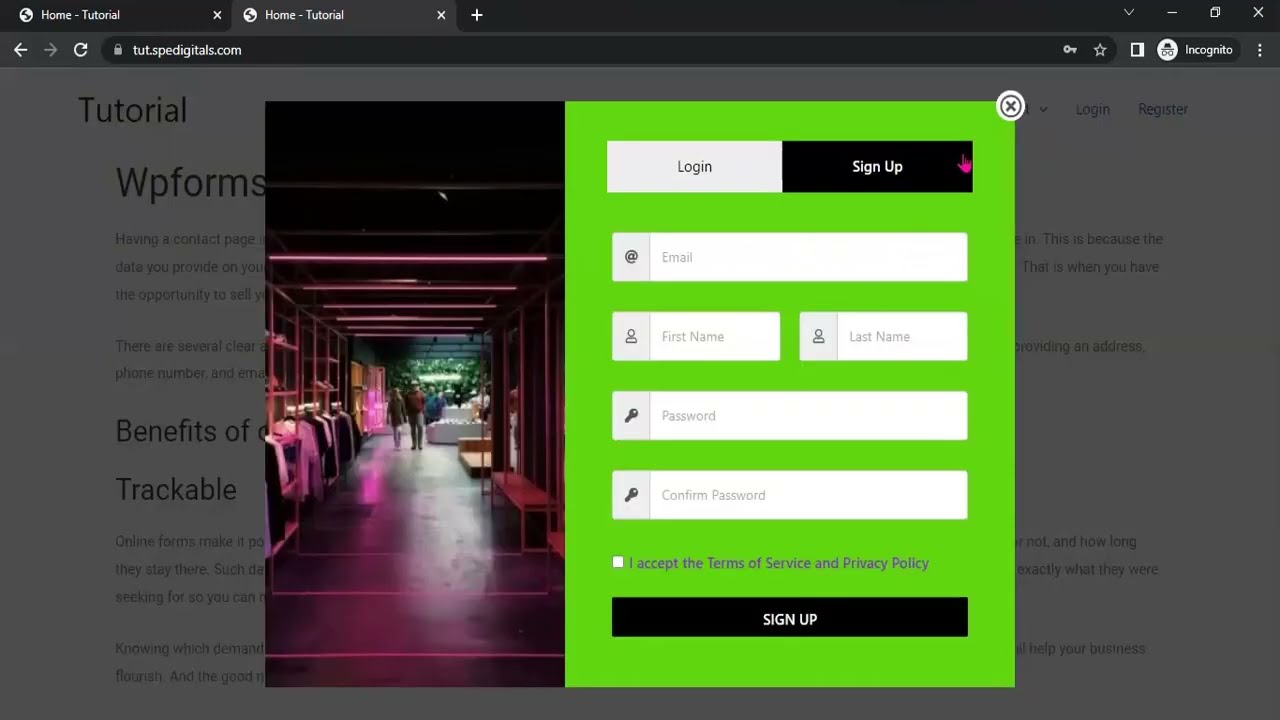1280x720 pixels.
Task: Open the Terms of Service and Privacy Policy link
Action: (x=818, y=563)
